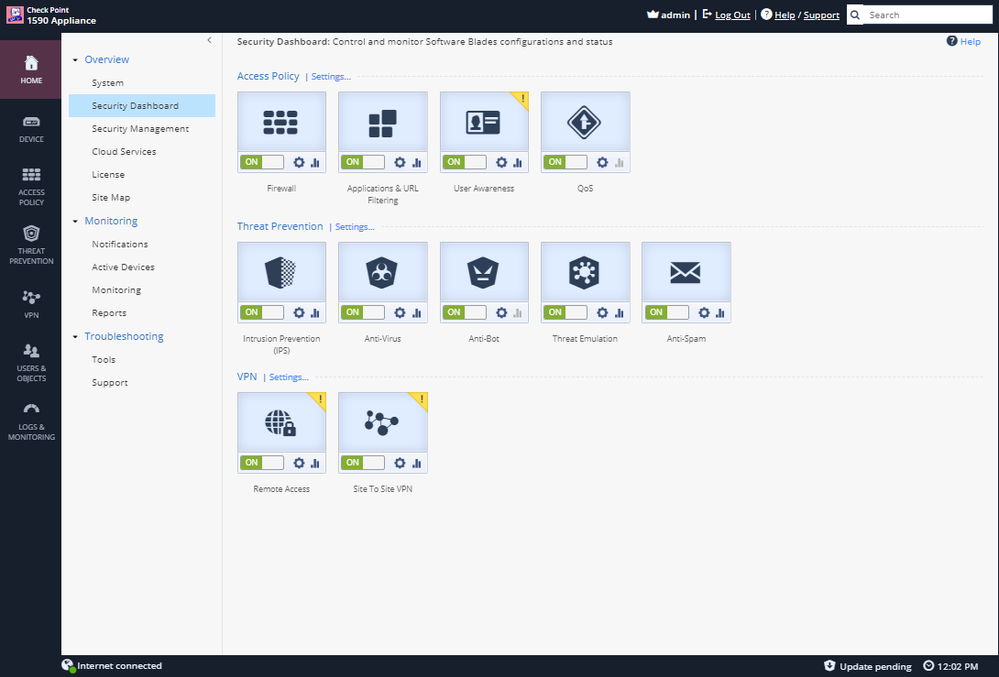View Anti-Virus statistics chart icon
The width and height of the screenshot is (999, 677).
pos(416,313)
